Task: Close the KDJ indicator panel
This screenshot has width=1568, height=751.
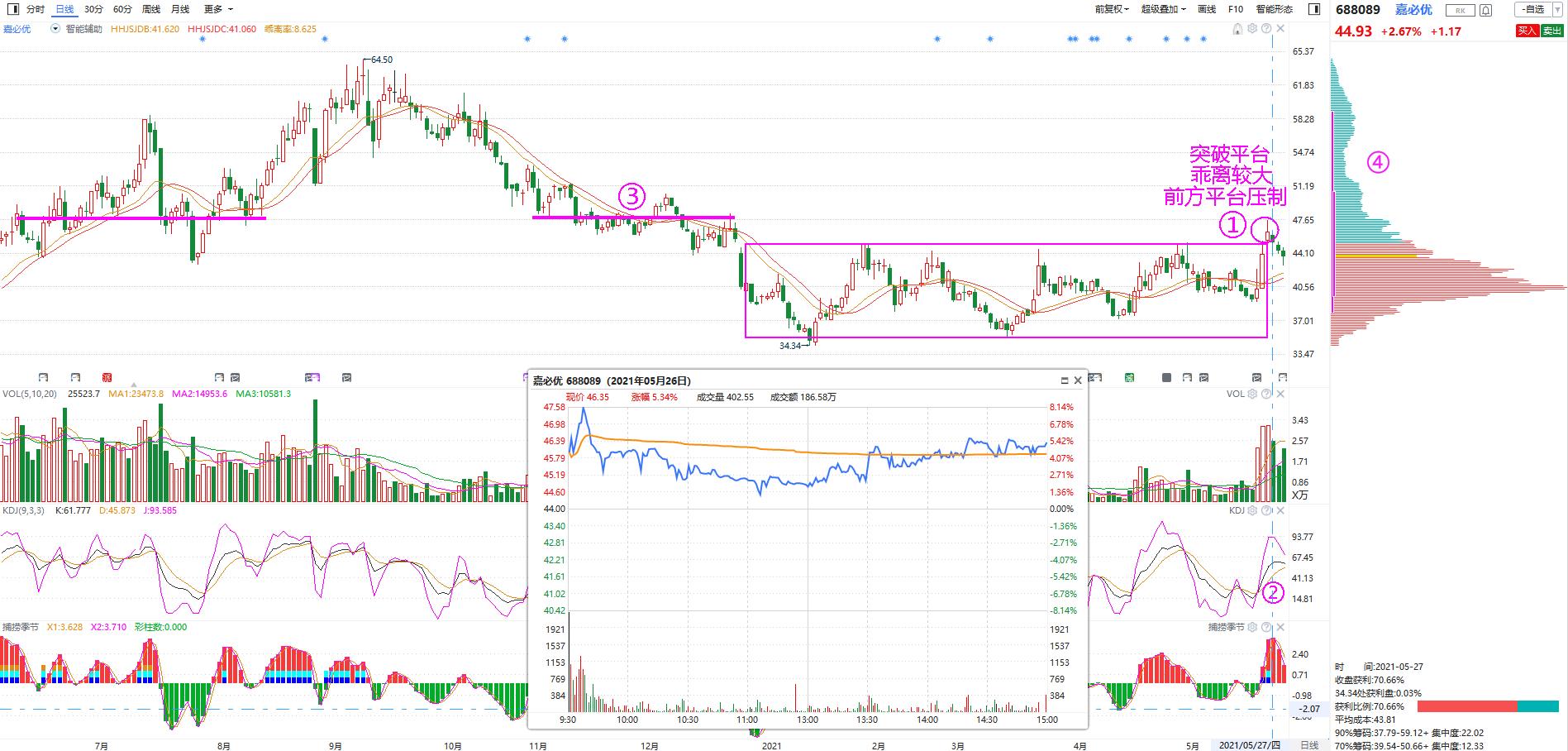Action: [x=1280, y=511]
